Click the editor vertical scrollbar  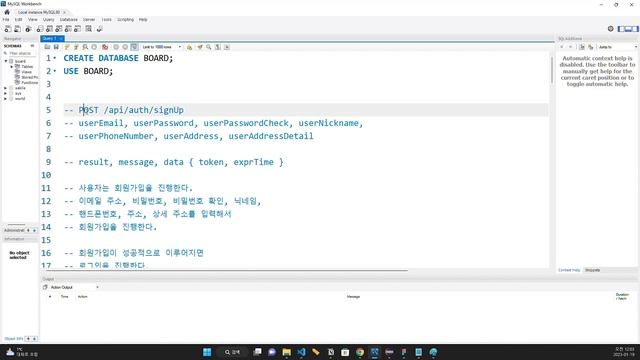(x=552, y=69)
